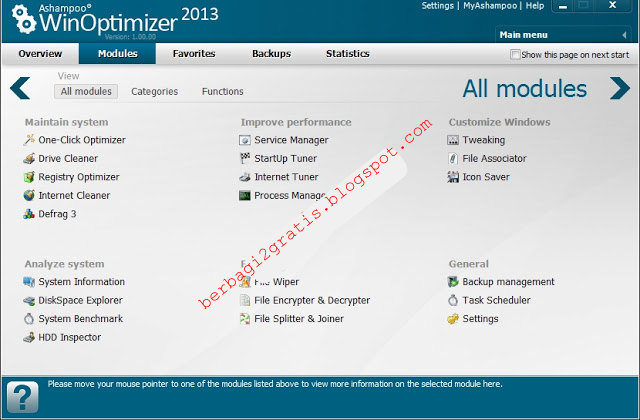Click the Tweaking icon
The width and height of the screenshot is (640, 420).
click(453, 140)
